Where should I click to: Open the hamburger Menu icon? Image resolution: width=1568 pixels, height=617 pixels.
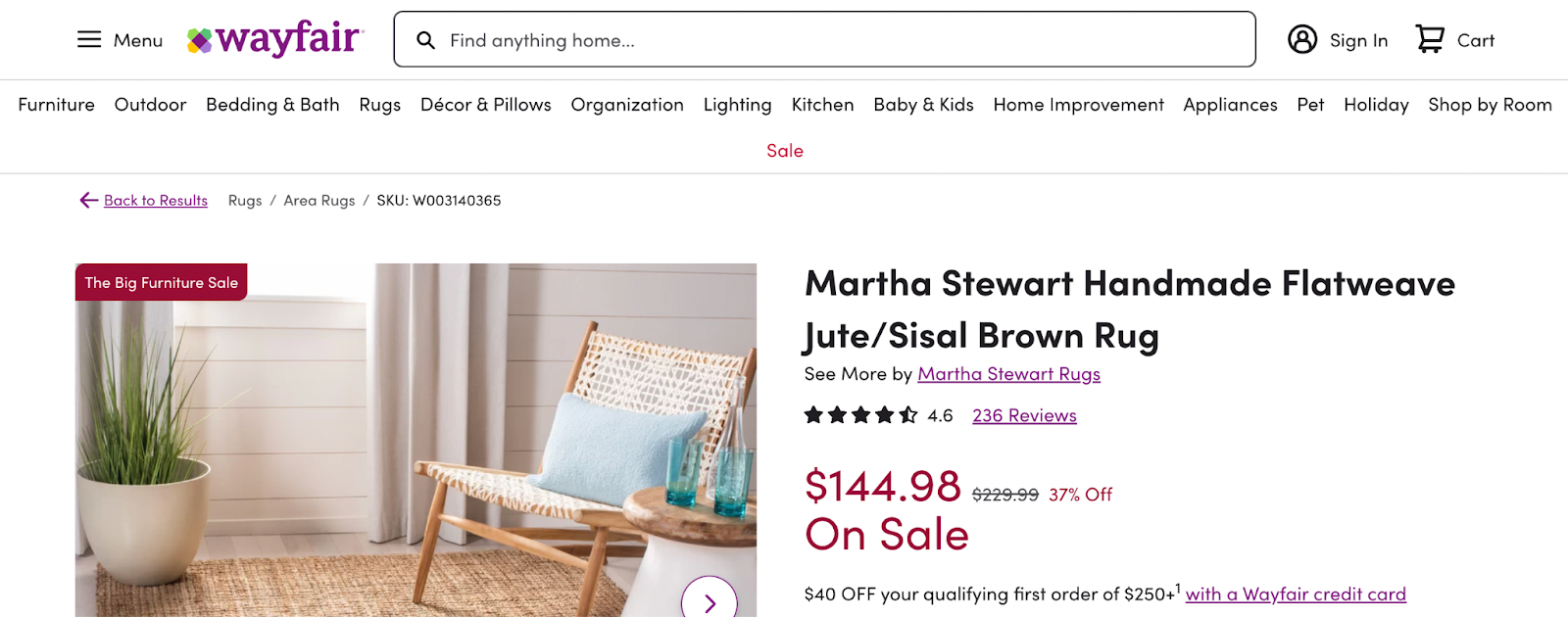click(89, 40)
